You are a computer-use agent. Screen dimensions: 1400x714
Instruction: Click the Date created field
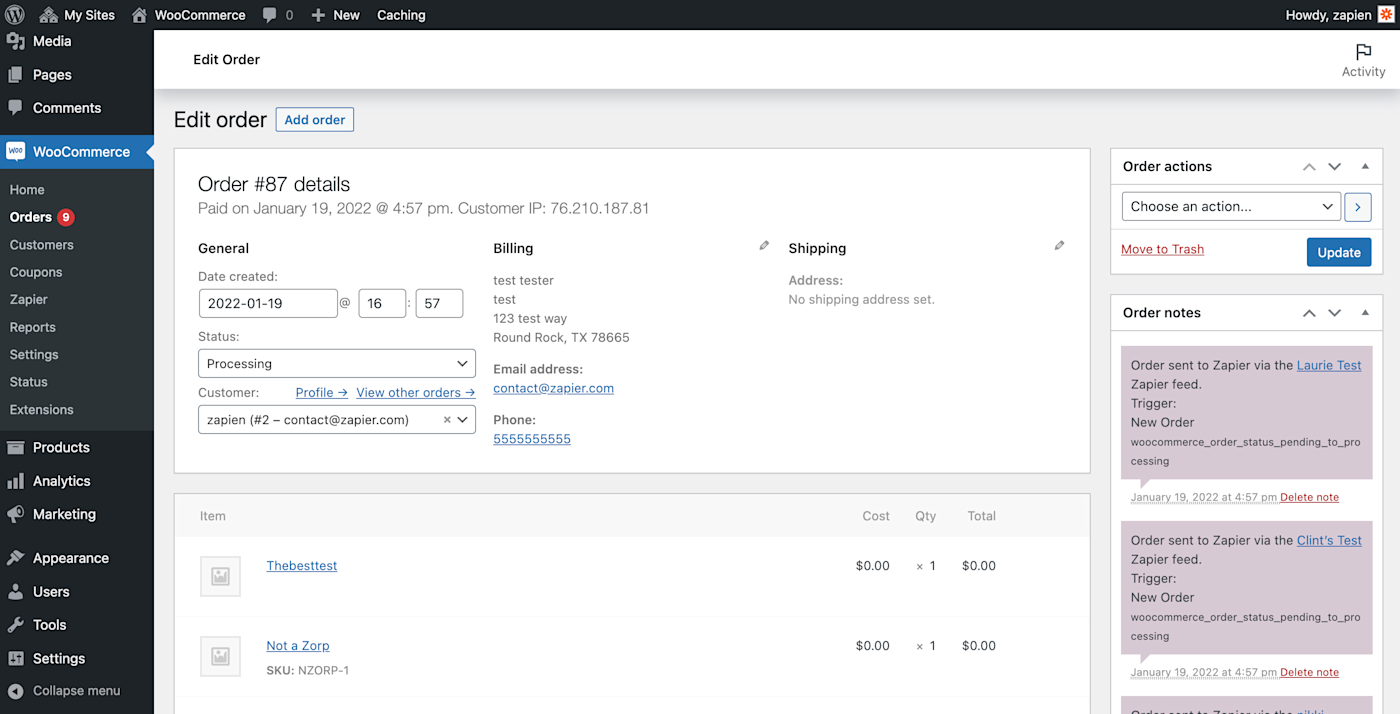click(x=268, y=304)
